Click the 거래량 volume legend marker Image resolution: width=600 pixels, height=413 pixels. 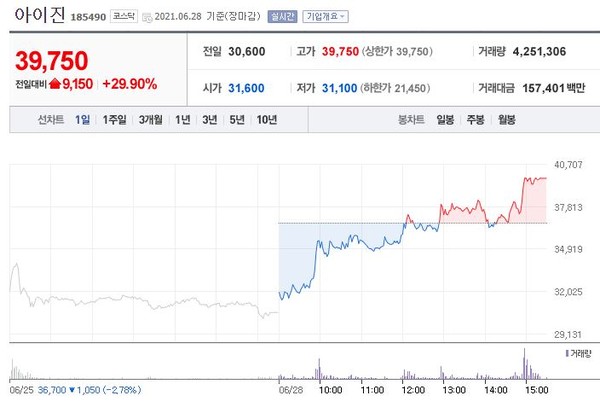pos(564,354)
